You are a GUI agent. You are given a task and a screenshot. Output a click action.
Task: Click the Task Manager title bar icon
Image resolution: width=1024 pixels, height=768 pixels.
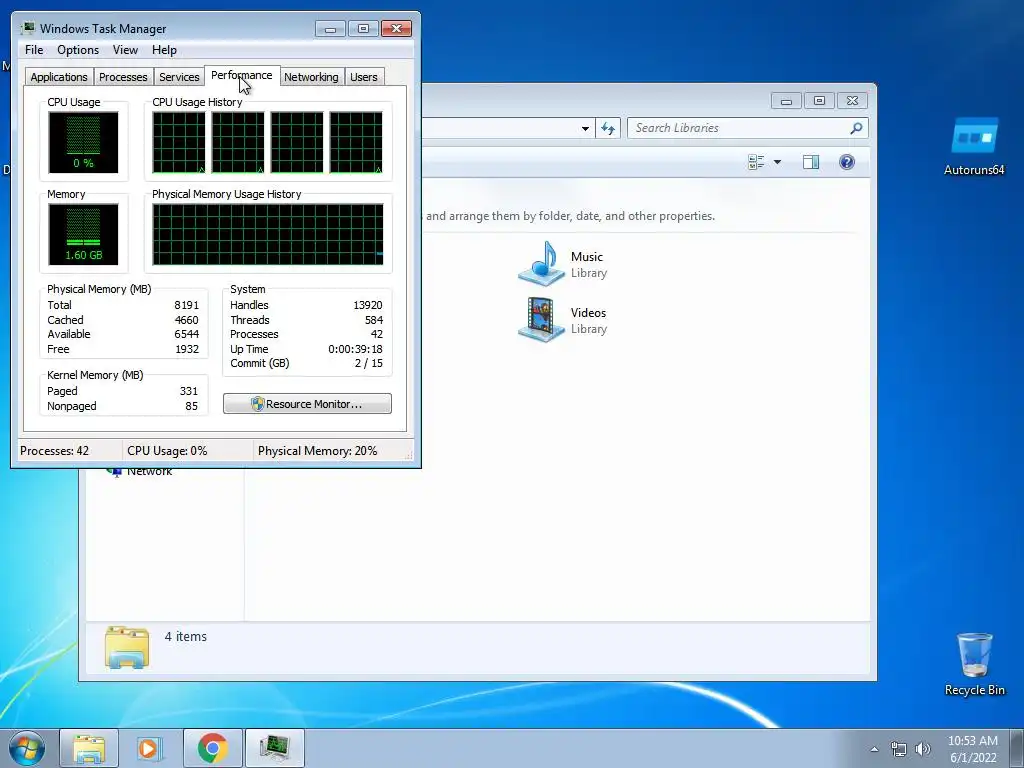pyautogui.click(x=28, y=28)
